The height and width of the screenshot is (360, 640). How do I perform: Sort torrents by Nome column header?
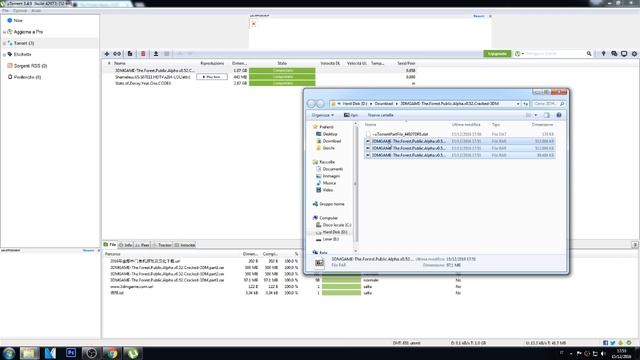[120, 63]
